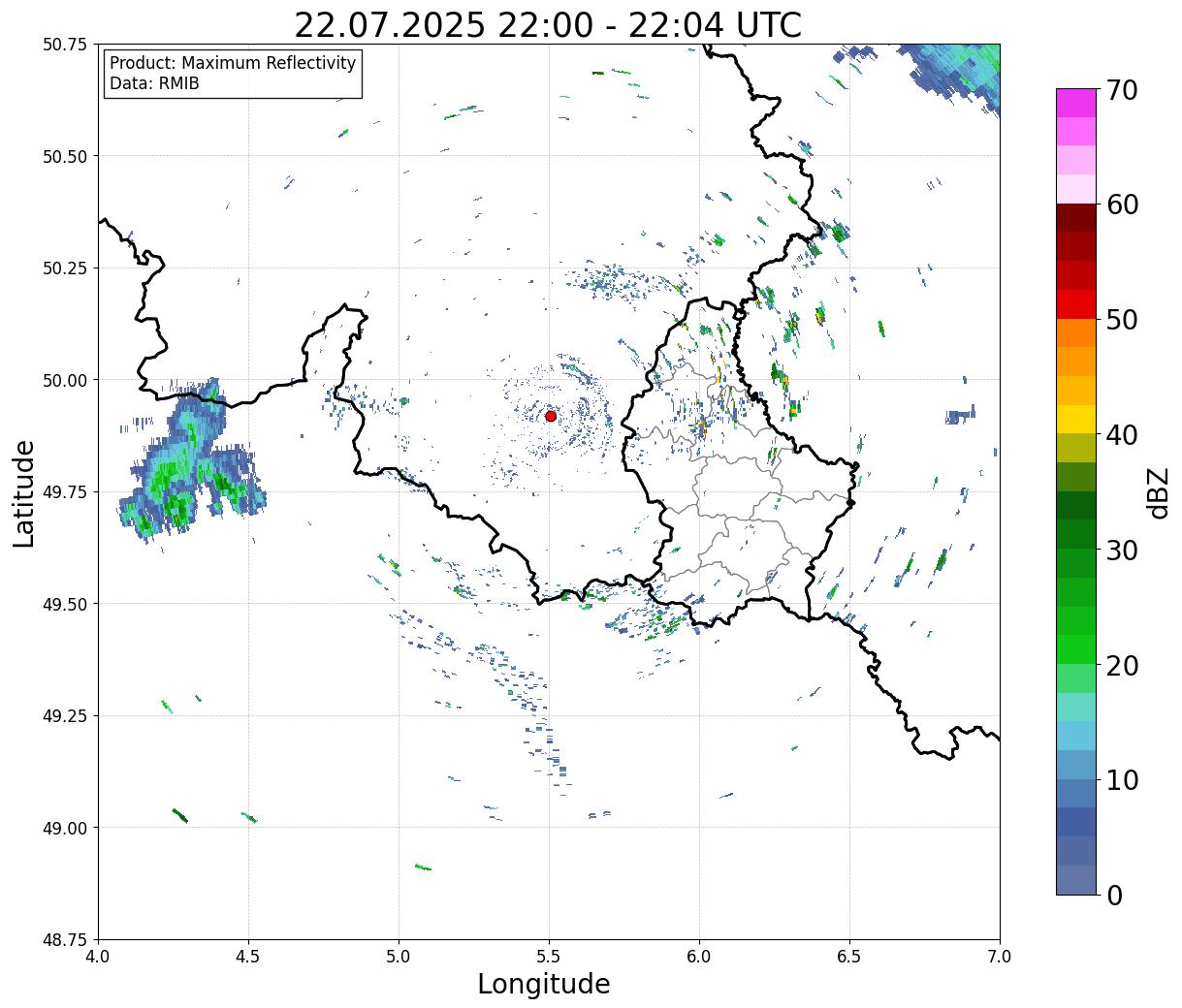
Task: Click the colorbar tick label 30
Action: coord(1121,551)
